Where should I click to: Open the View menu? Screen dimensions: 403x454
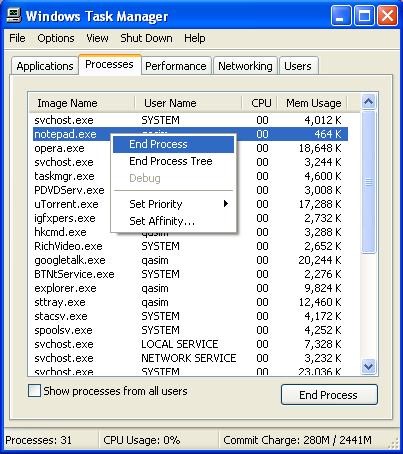coord(97,38)
